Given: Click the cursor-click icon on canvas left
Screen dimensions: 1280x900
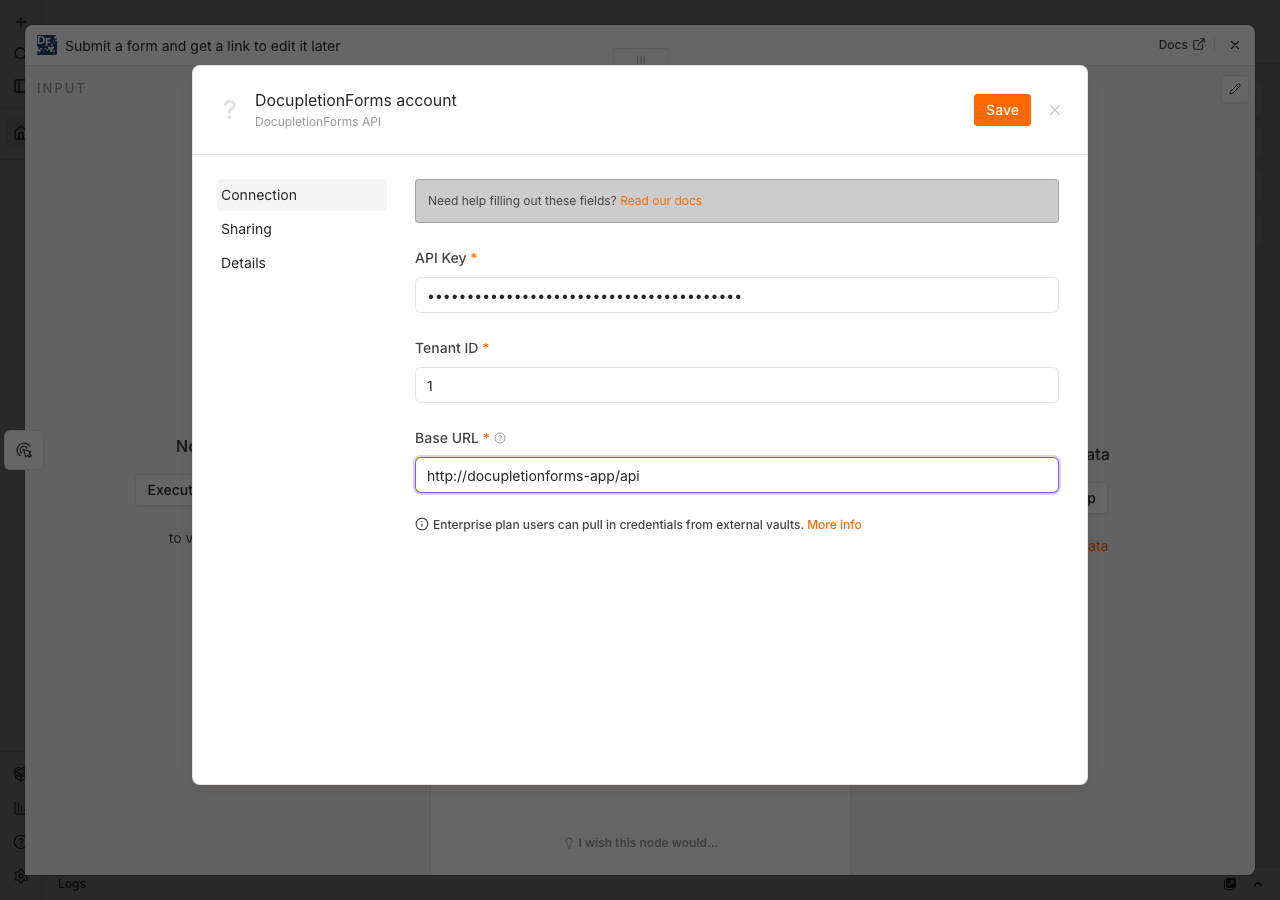Looking at the screenshot, I should [x=24, y=450].
